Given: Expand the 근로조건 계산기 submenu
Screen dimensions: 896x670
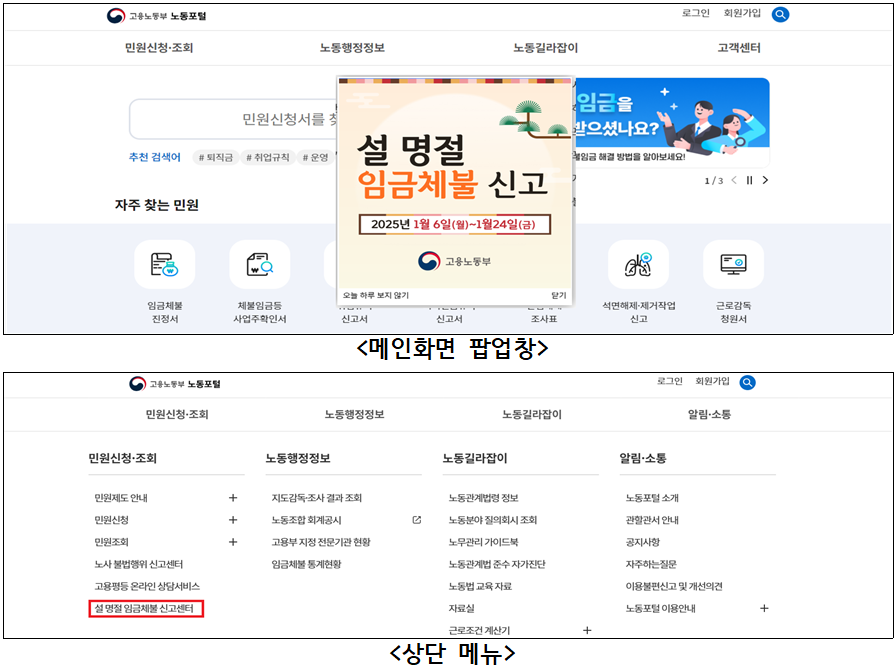Looking at the screenshot, I should tap(587, 630).
